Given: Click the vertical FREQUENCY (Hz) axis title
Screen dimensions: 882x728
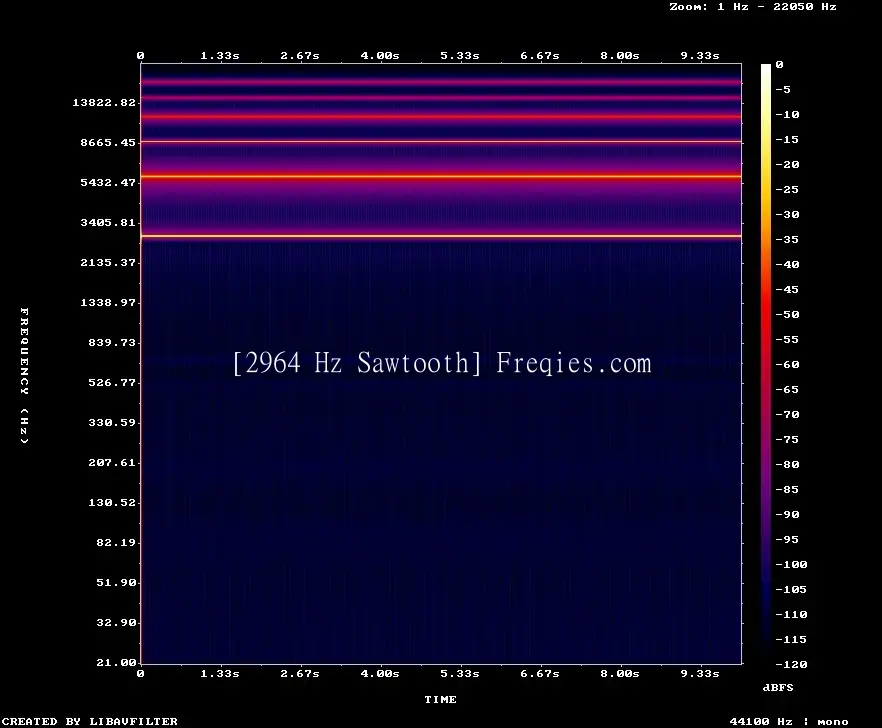Looking at the screenshot, I should click(x=24, y=375).
